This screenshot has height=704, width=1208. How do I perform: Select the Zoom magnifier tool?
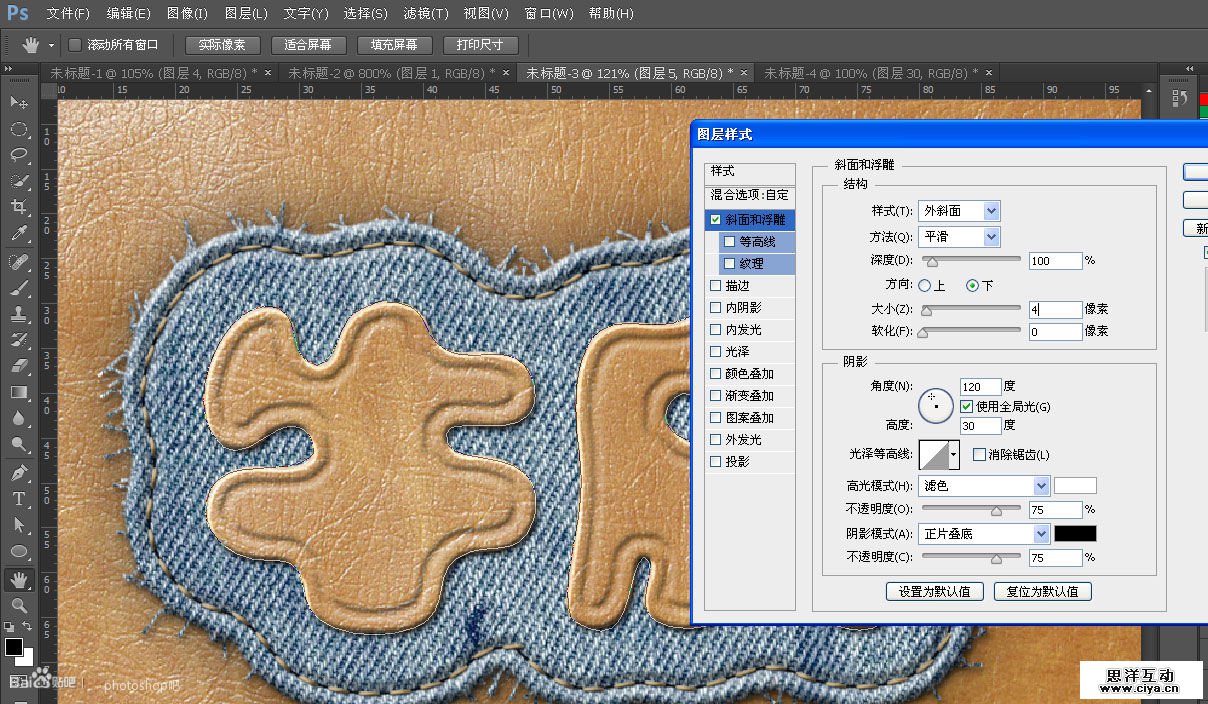[x=18, y=605]
